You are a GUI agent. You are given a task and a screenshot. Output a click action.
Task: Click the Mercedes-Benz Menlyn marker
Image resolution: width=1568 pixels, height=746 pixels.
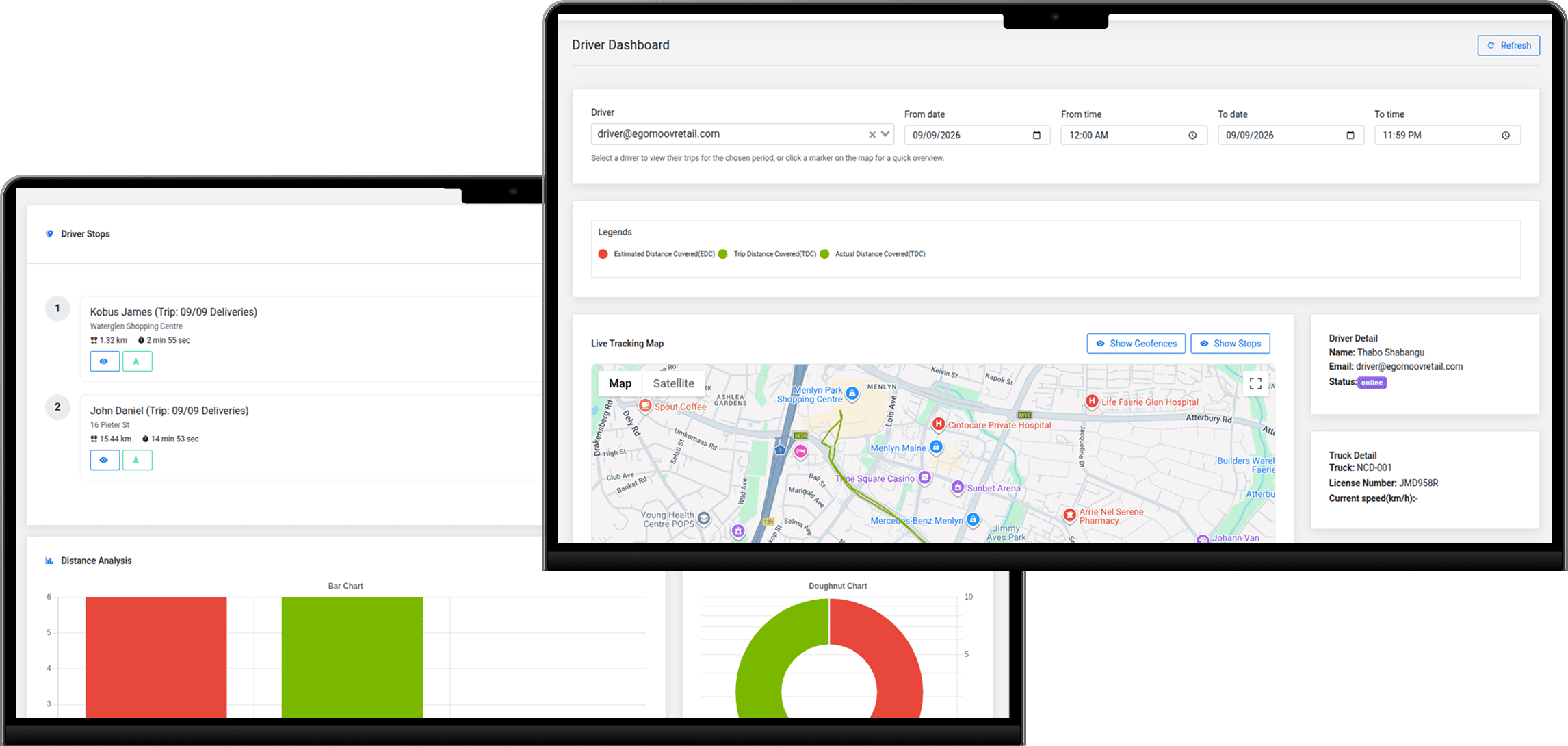click(973, 519)
